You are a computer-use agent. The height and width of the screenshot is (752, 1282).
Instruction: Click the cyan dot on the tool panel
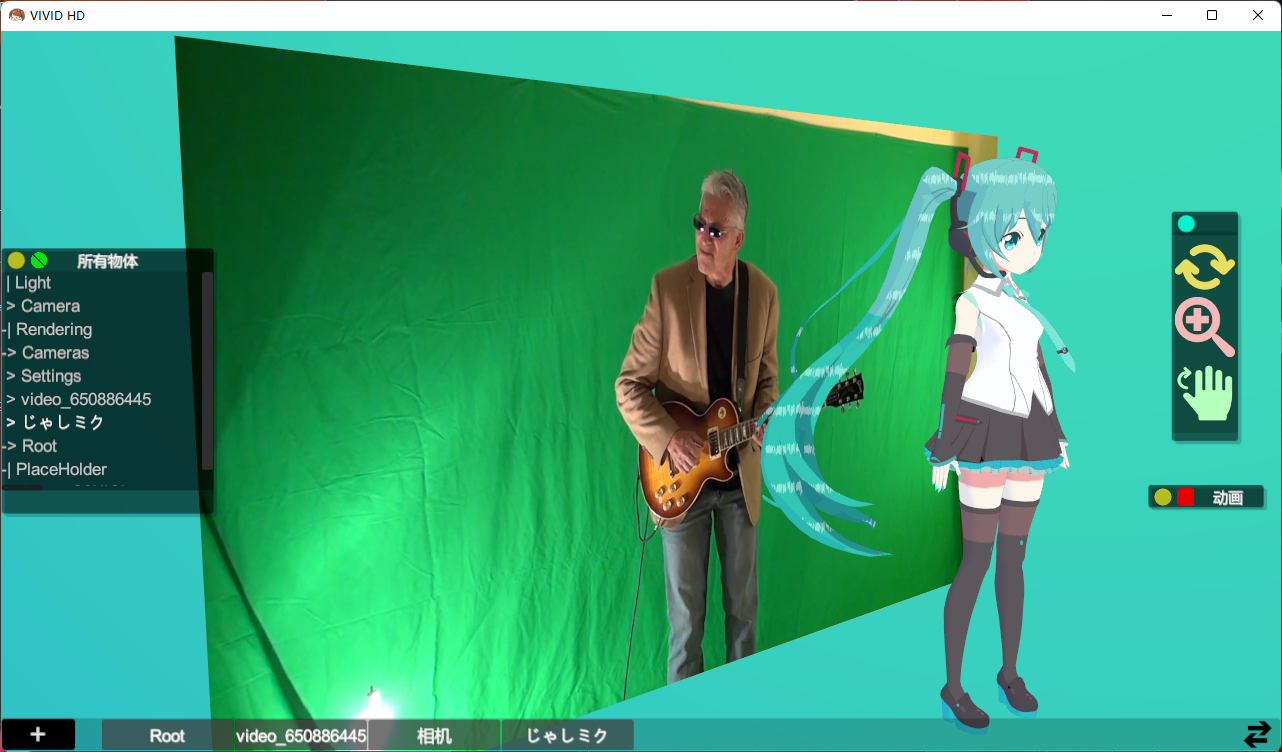pos(1186,224)
